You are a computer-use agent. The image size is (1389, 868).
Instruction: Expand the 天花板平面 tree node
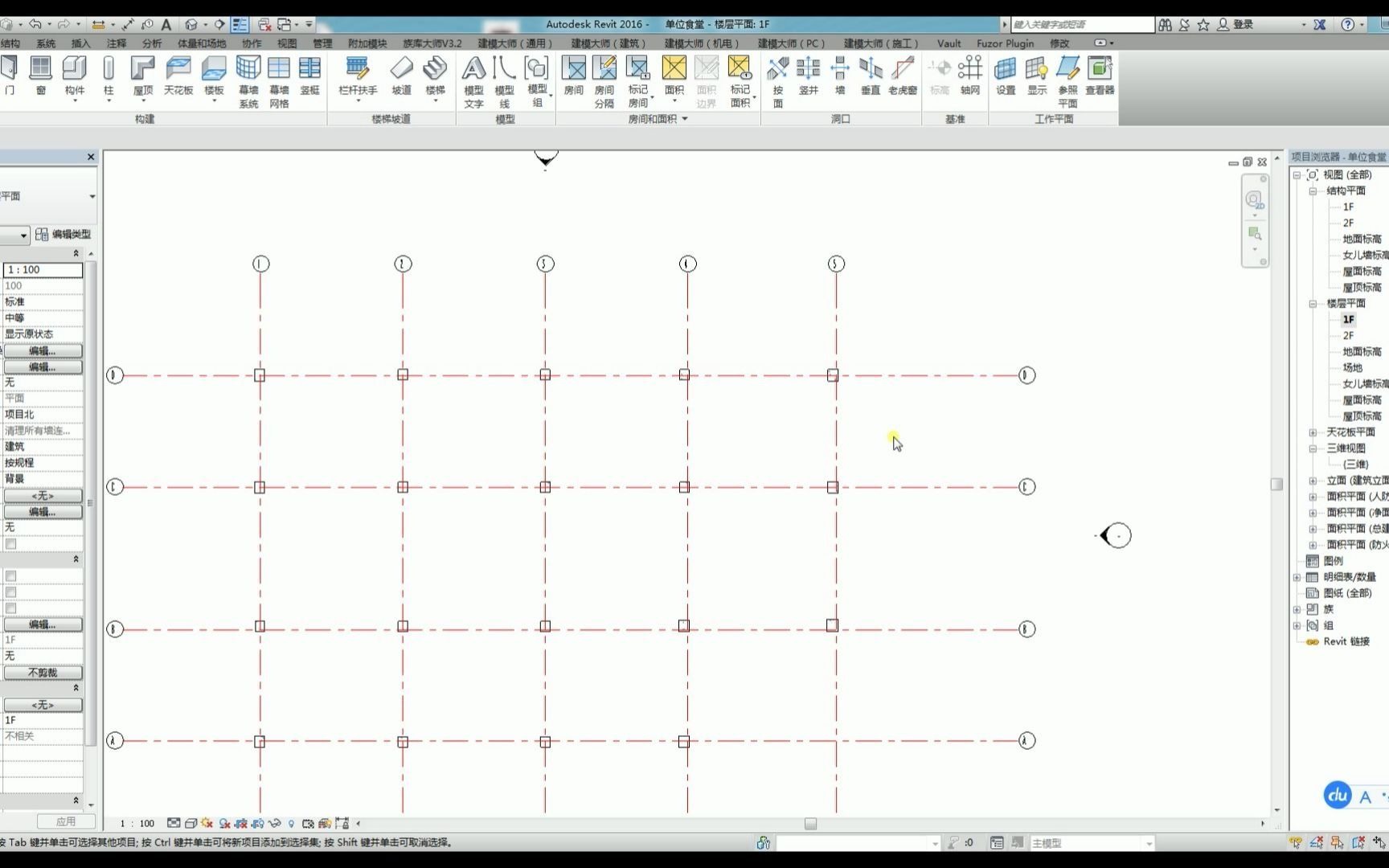pyautogui.click(x=1313, y=432)
